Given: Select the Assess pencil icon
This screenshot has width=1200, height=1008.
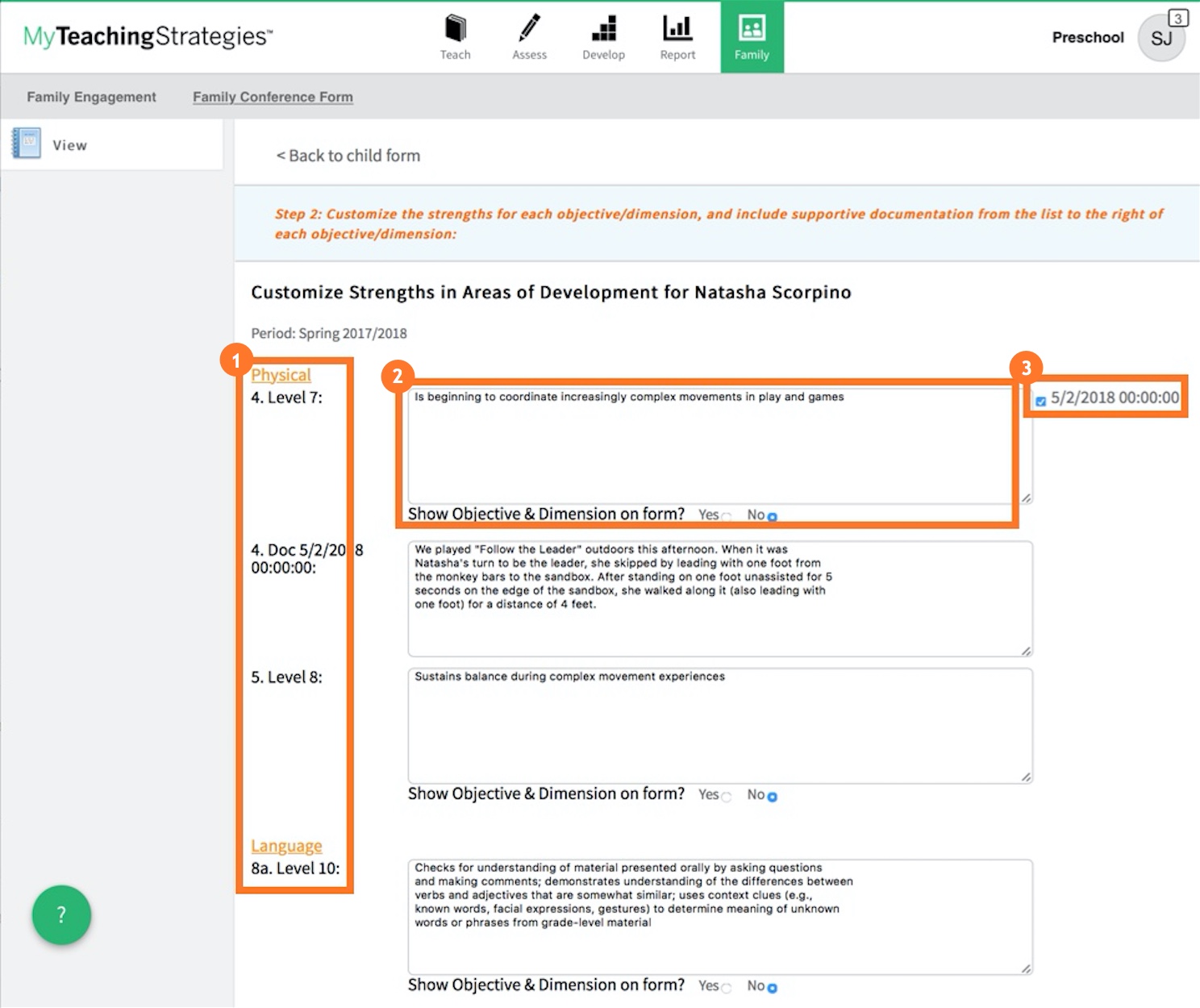Looking at the screenshot, I should pyautogui.click(x=529, y=32).
